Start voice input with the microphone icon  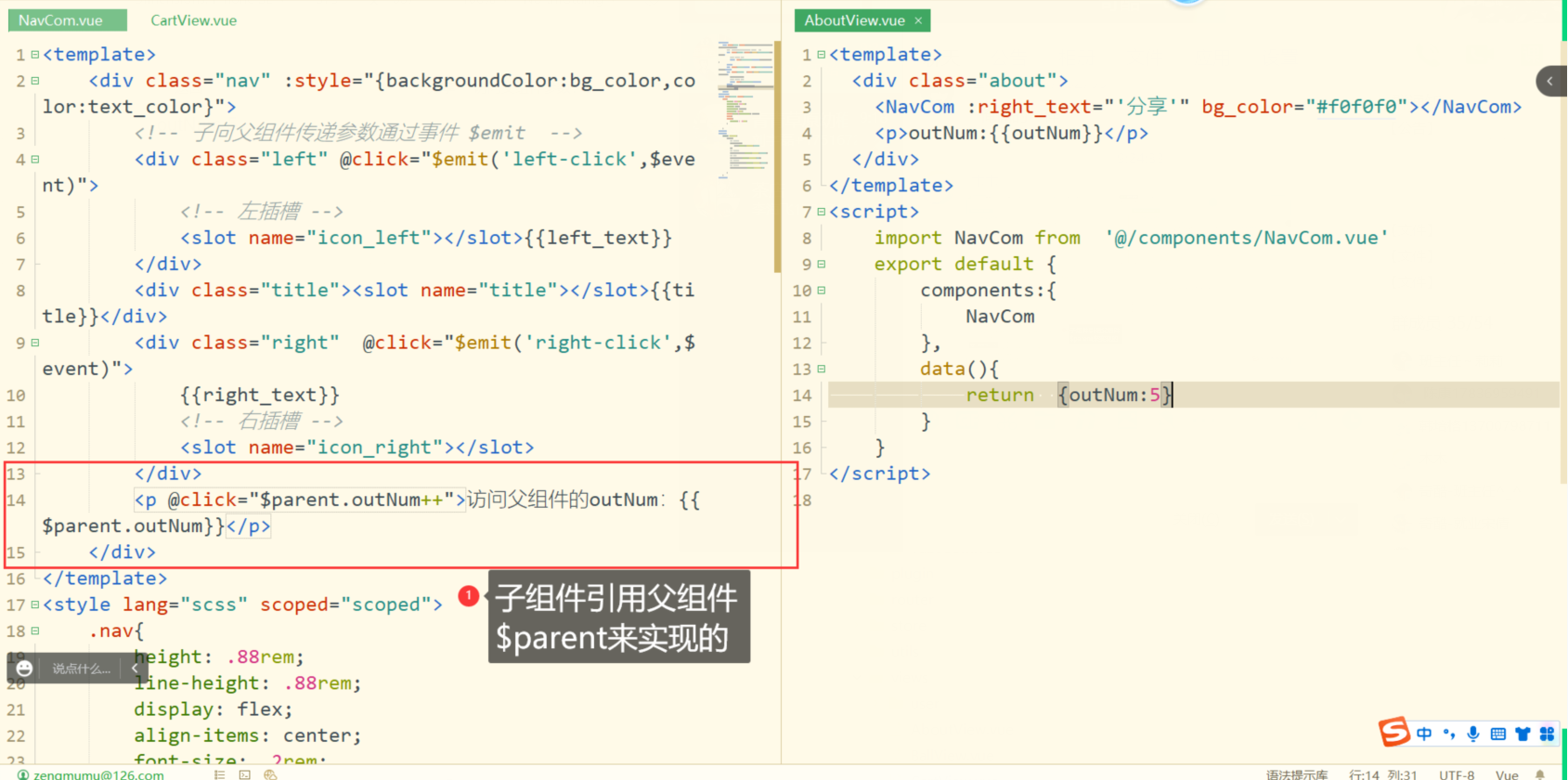tap(1473, 734)
